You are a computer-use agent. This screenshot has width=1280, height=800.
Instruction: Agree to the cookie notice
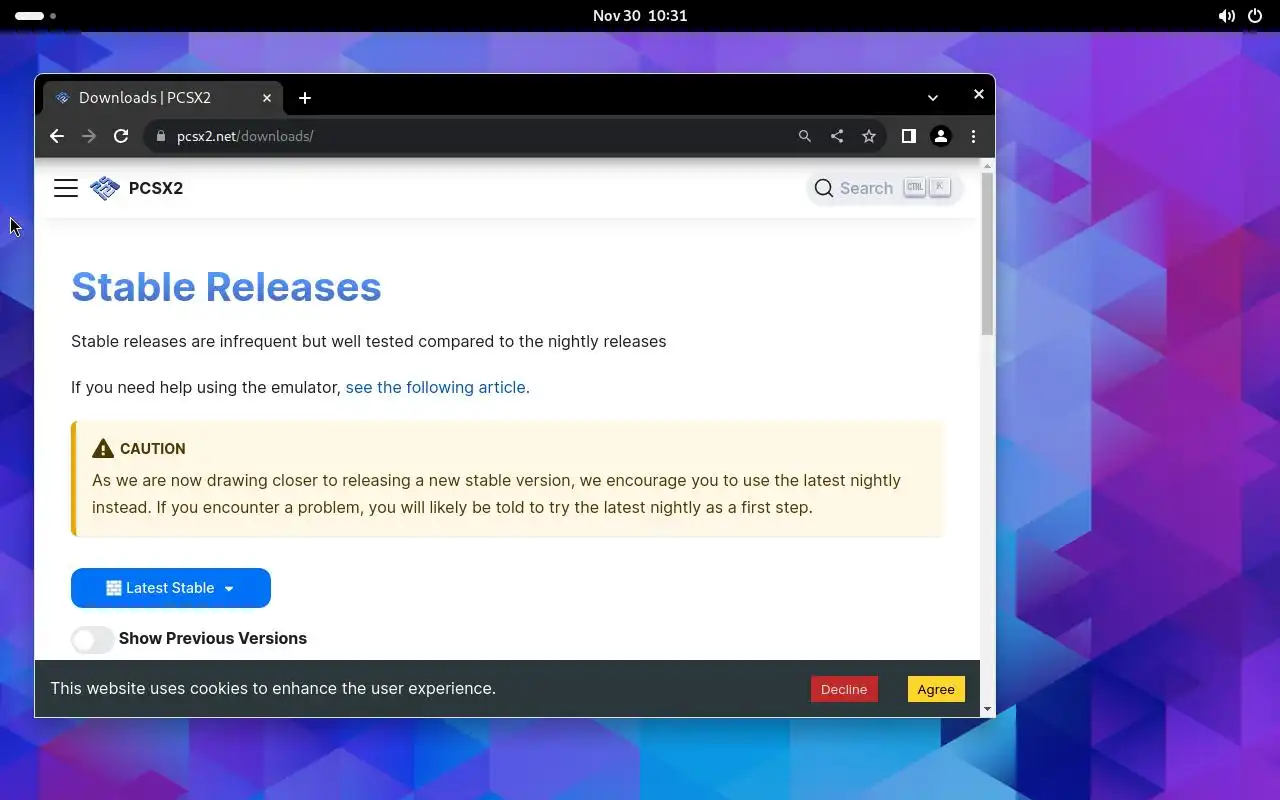pyautogui.click(x=936, y=689)
